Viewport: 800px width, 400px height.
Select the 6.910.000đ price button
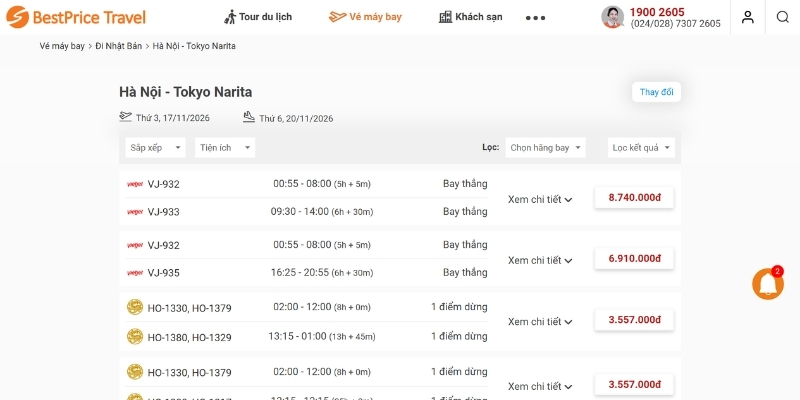click(x=634, y=258)
